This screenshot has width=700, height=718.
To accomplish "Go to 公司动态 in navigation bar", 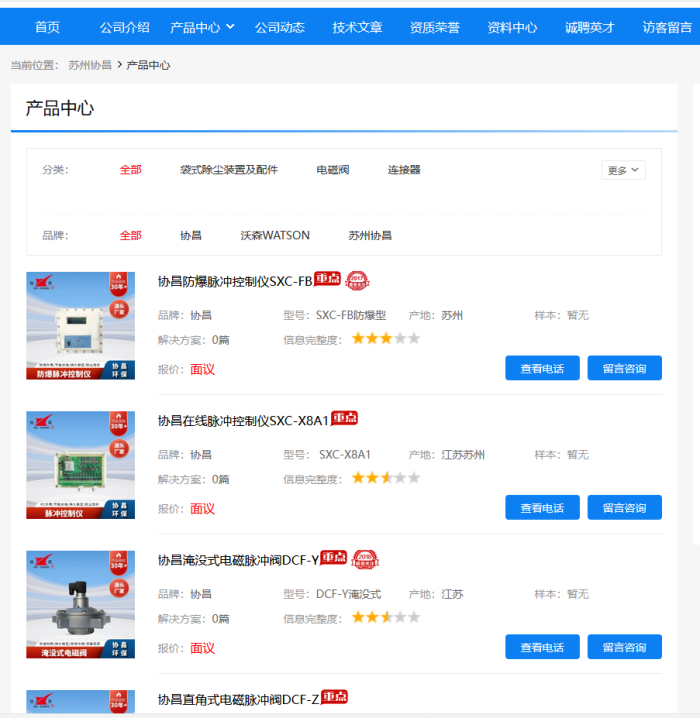I will click(x=279, y=27).
